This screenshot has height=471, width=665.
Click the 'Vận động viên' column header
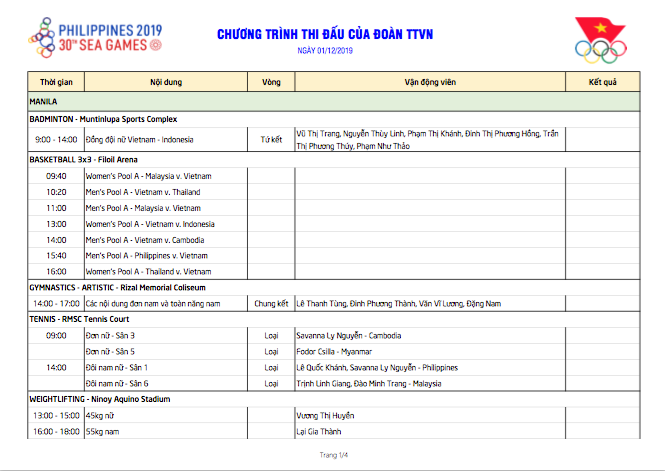coord(430,82)
